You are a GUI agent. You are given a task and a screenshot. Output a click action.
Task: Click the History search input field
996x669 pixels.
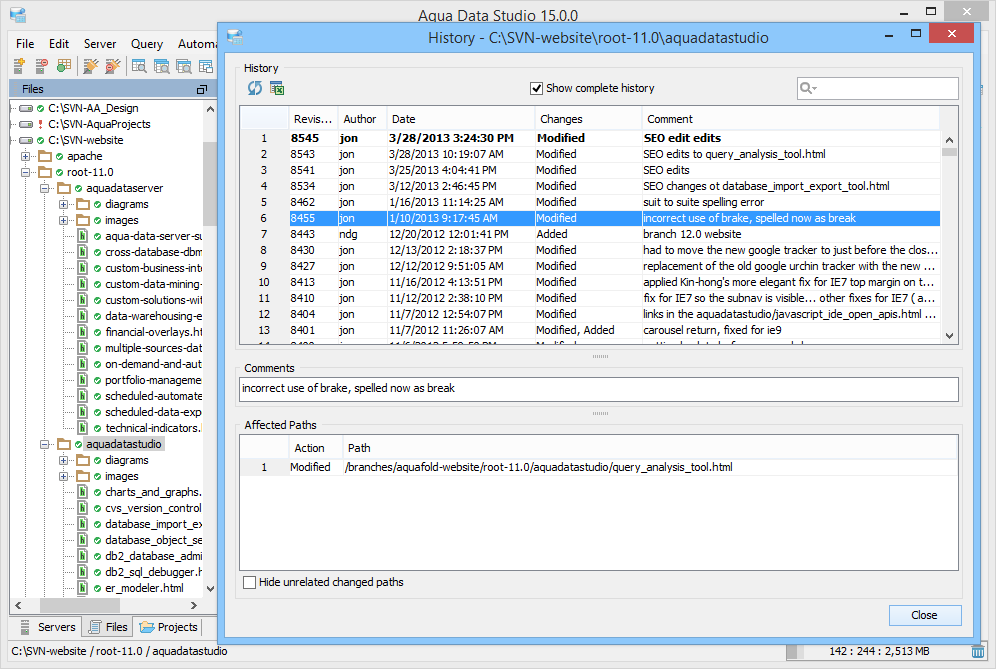coord(878,88)
